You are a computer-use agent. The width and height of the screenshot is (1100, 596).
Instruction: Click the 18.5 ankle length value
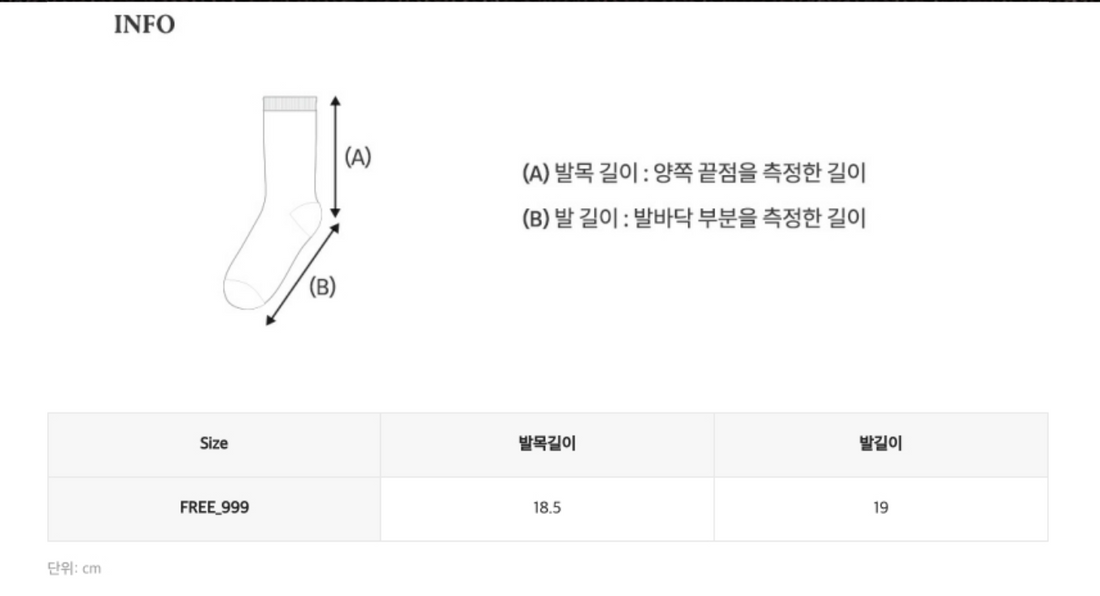click(x=547, y=508)
